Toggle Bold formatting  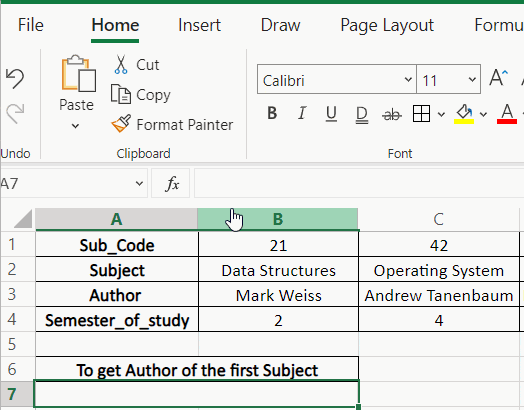[x=272, y=113]
